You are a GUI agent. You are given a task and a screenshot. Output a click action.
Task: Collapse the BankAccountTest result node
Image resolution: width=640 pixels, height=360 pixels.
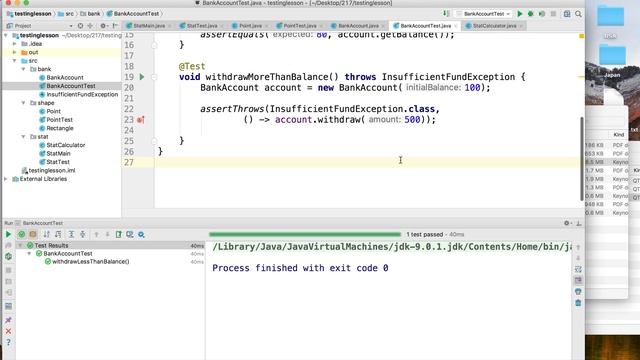(x=29, y=253)
